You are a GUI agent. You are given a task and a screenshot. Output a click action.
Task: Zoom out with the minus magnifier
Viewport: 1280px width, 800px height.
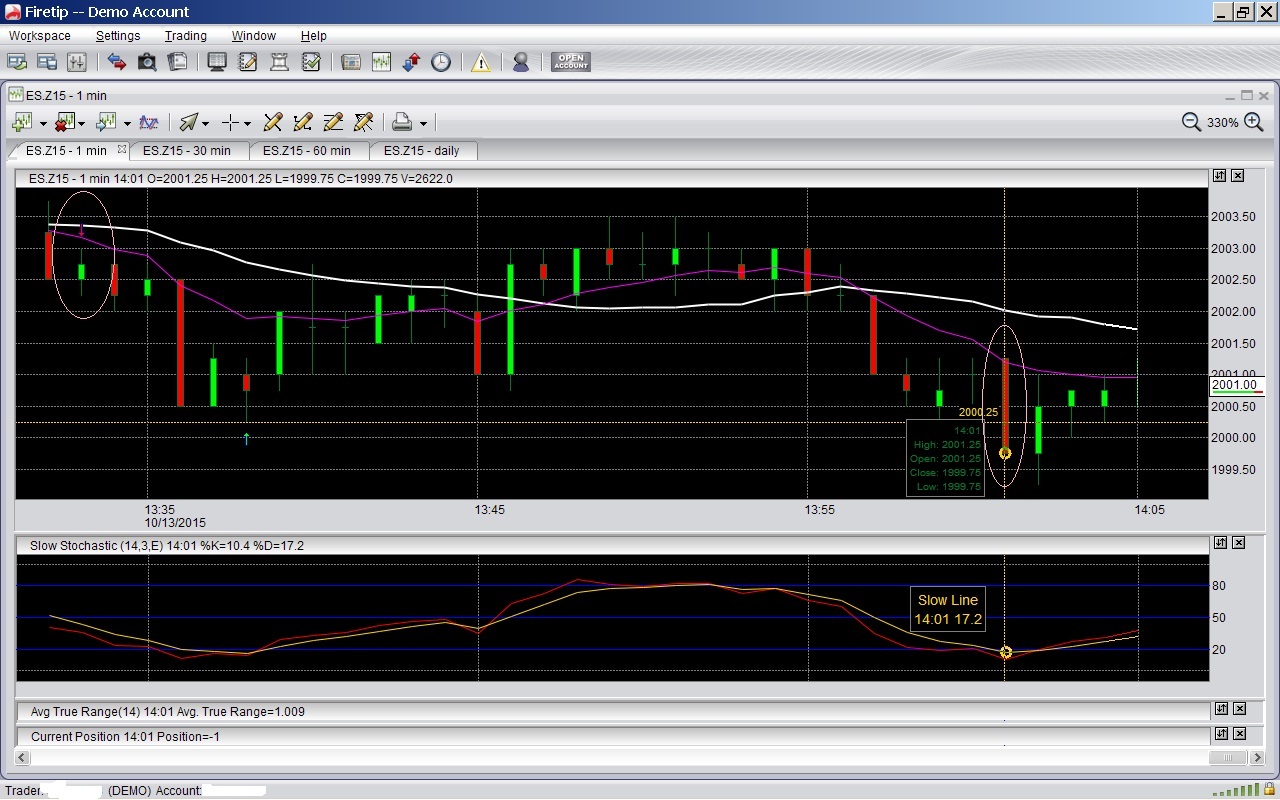coord(1191,122)
